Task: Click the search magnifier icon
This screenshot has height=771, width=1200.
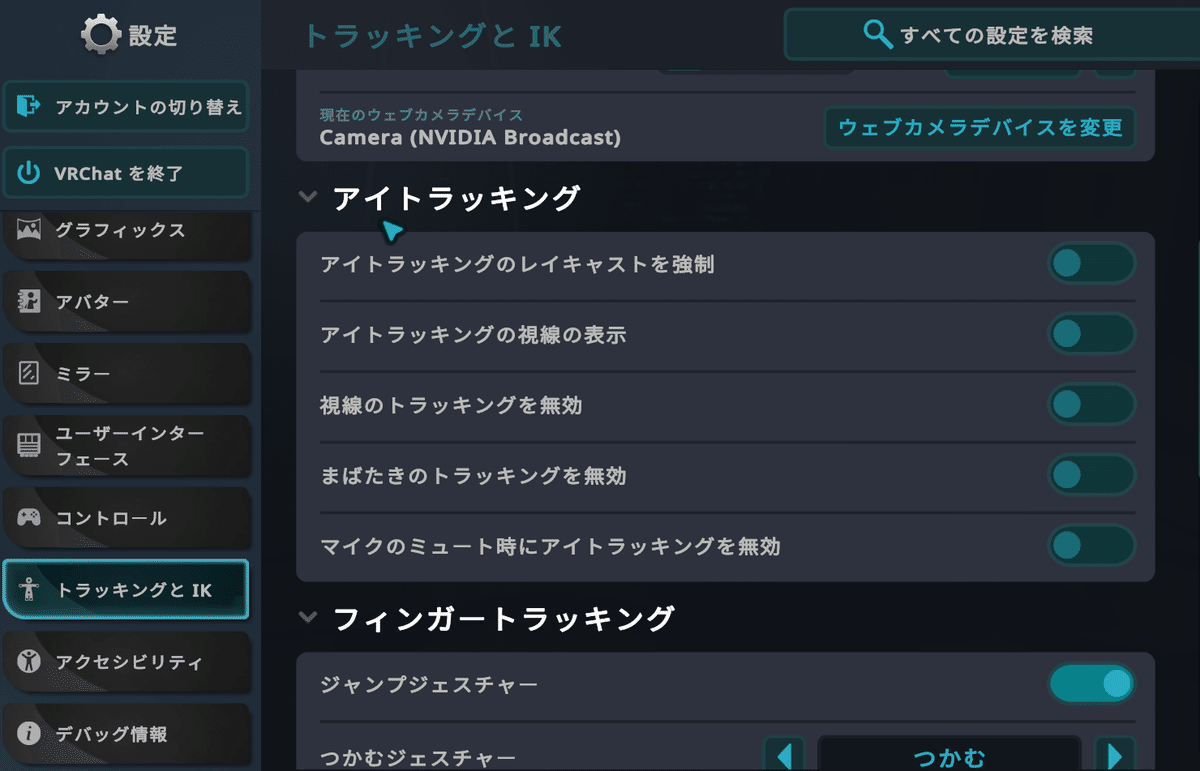Action: coord(878,34)
